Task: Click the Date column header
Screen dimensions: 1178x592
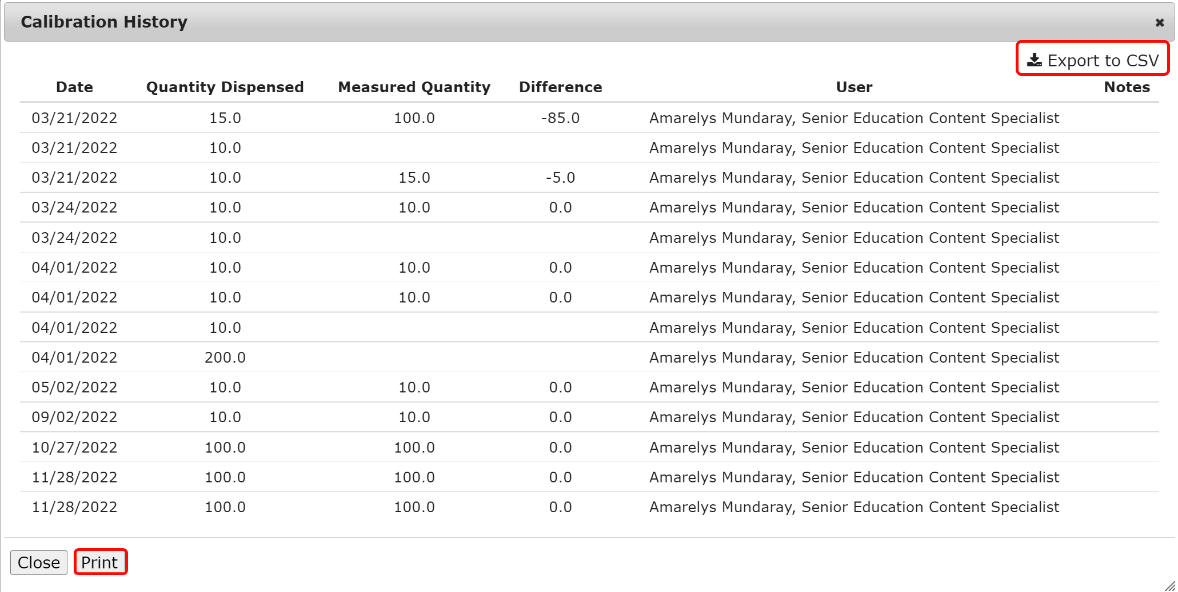Action: pos(74,87)
